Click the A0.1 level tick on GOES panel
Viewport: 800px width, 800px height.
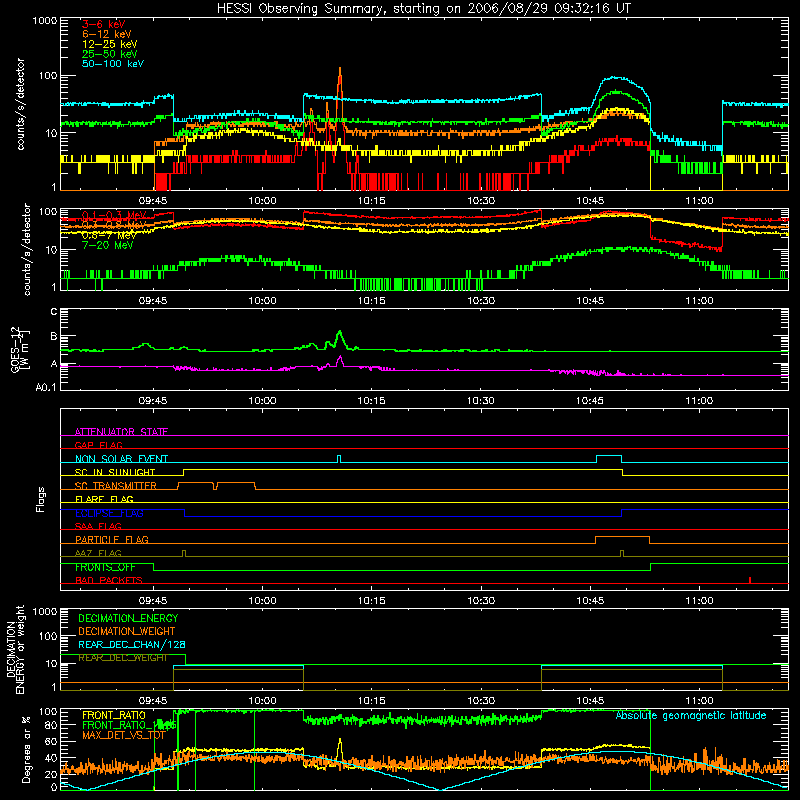click(46, 387)
